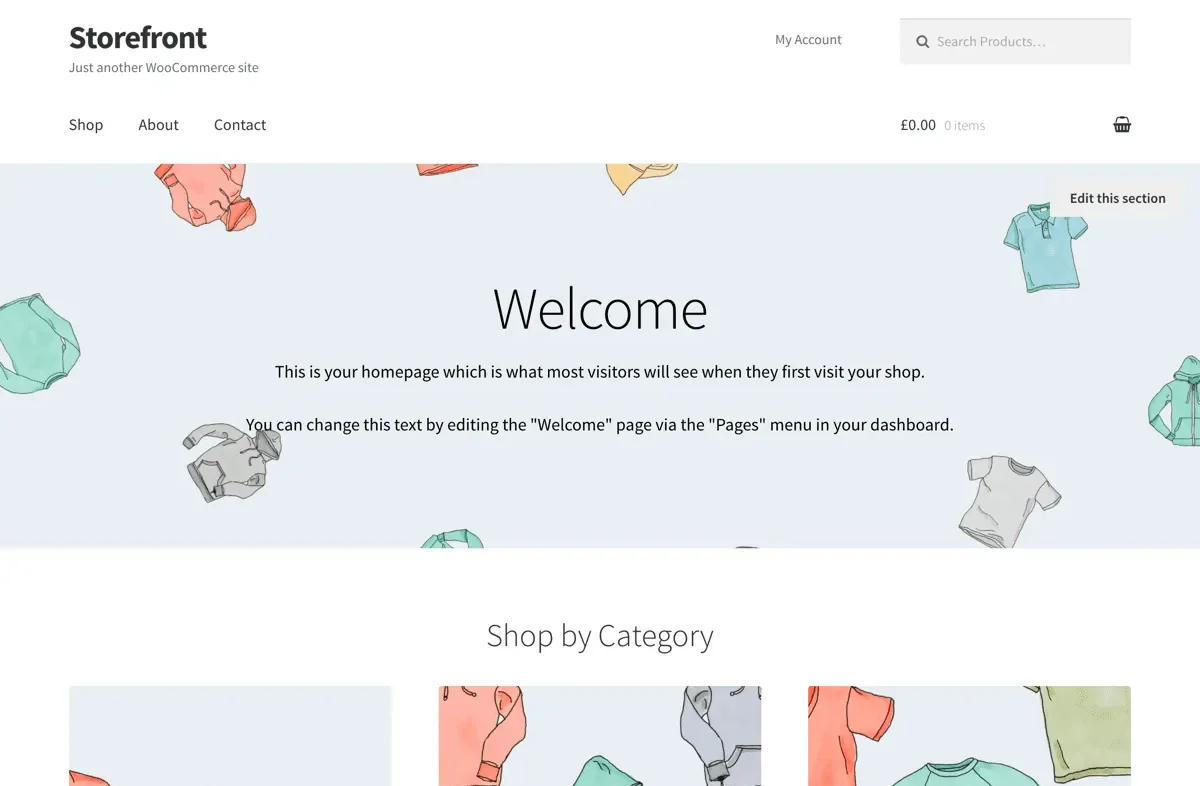Click the green hoodie at right edge
Viewport: 1200px width, 786px height.
coord(1175,401)
